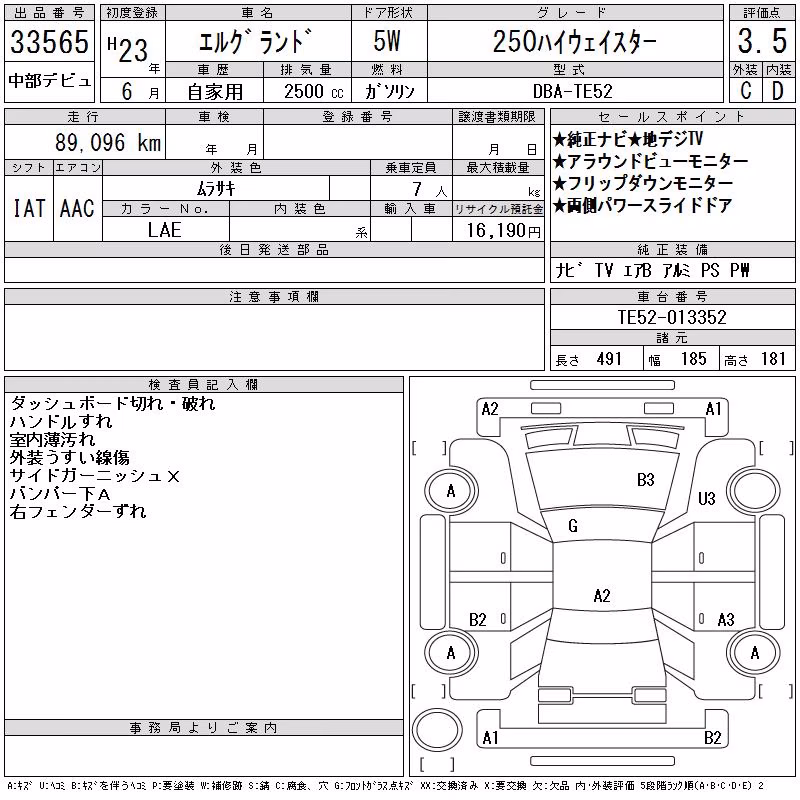Viewport: 800px width, 800px height.
Task: Select exterior color ムラサキ
Action: click(216, 189)
